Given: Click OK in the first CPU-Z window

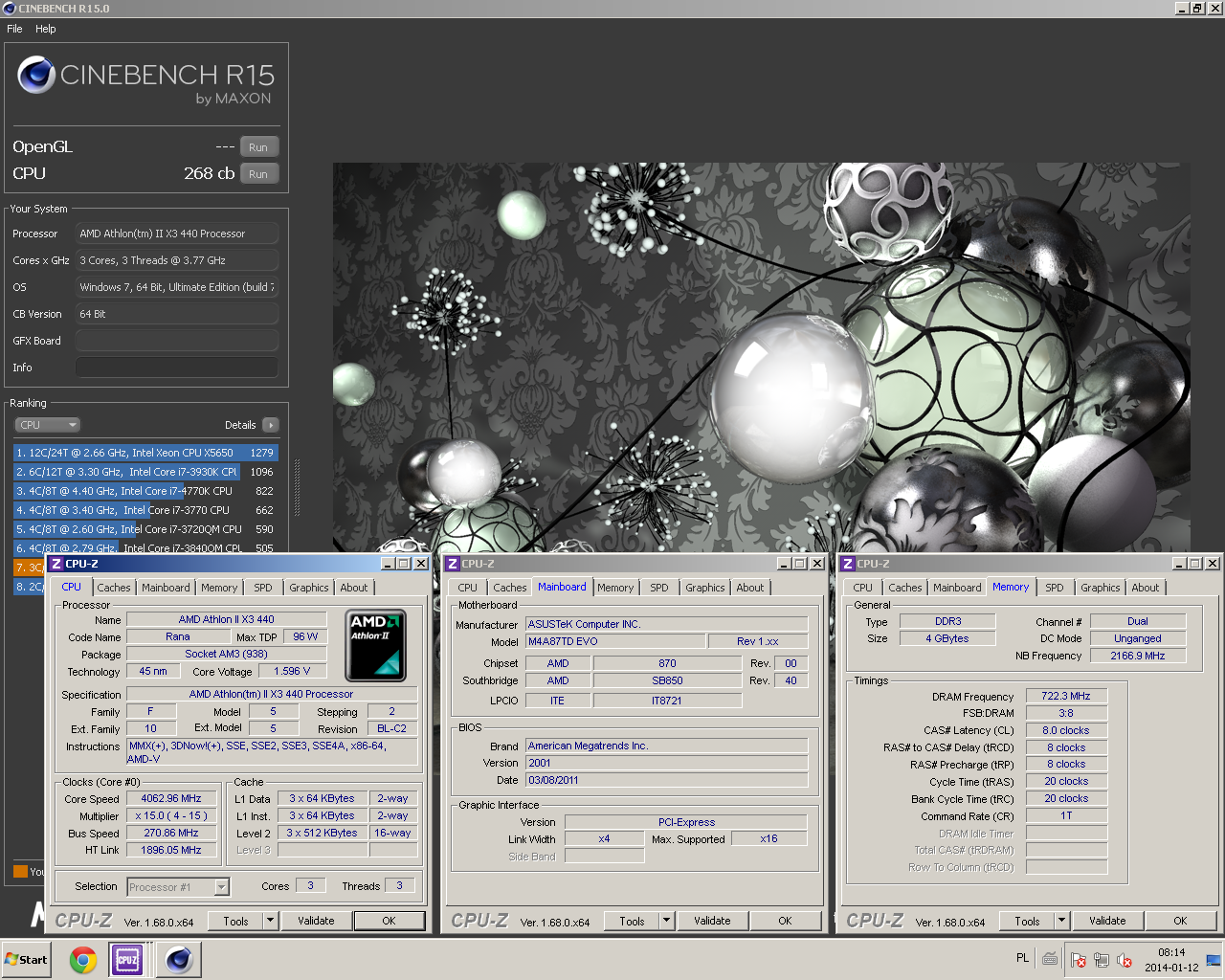Looking at the screenshot, I should click(389, 921).
